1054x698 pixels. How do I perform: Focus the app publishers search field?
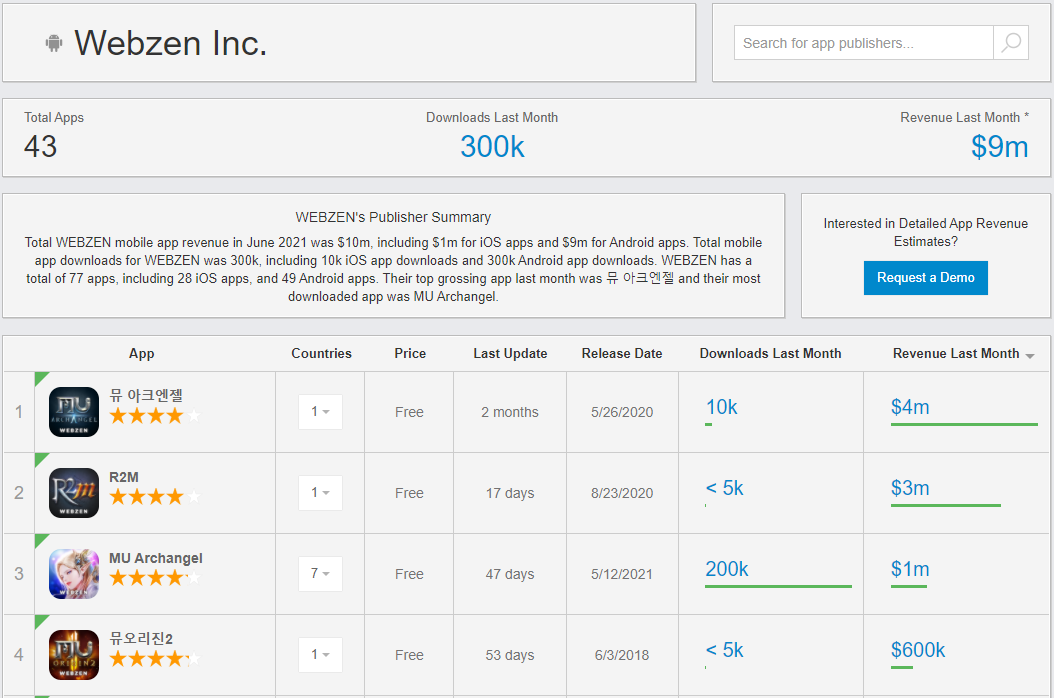tap(863, 43)
